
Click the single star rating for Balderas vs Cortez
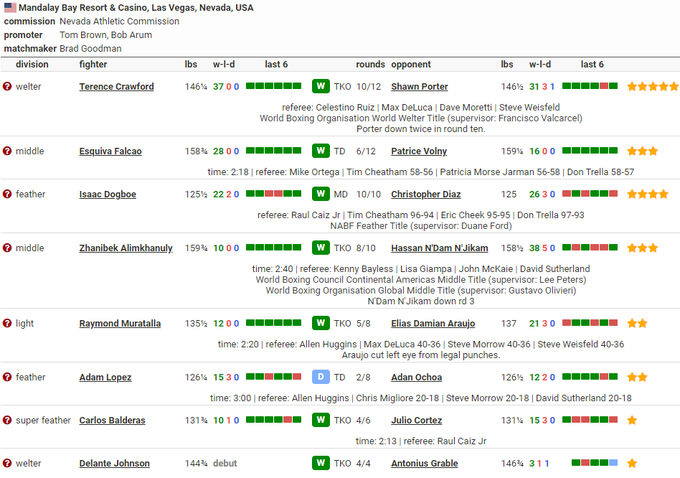632,420
